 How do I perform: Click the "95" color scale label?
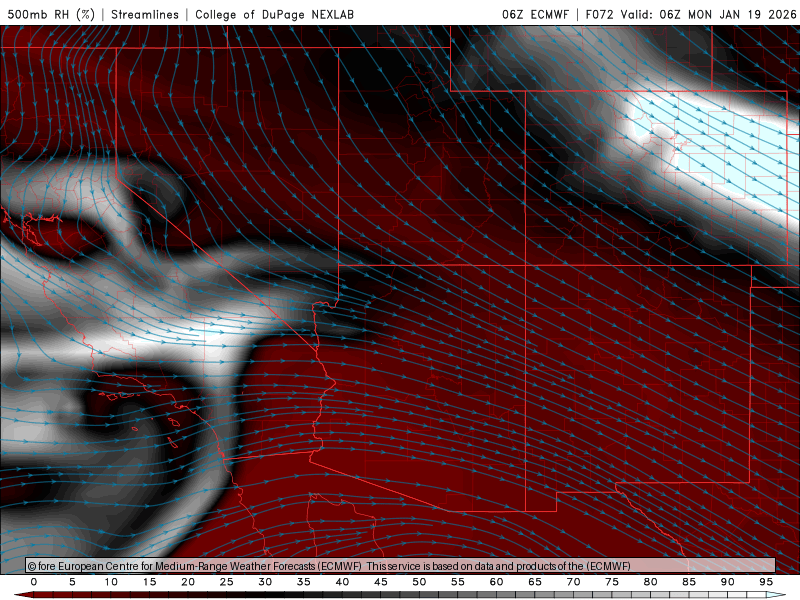766,582
